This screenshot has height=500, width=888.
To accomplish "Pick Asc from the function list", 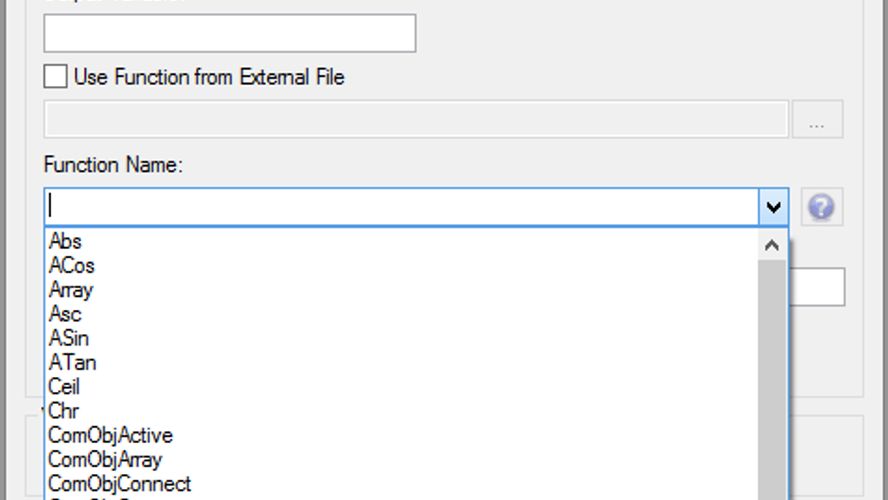I will click(65, 314).
